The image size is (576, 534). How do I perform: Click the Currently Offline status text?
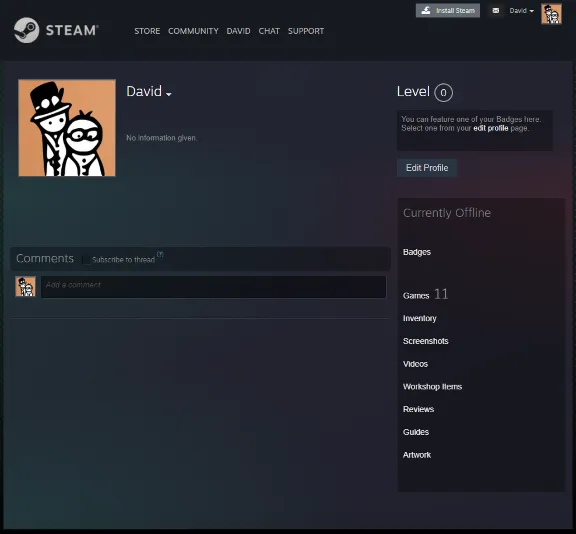coord(447,213)
